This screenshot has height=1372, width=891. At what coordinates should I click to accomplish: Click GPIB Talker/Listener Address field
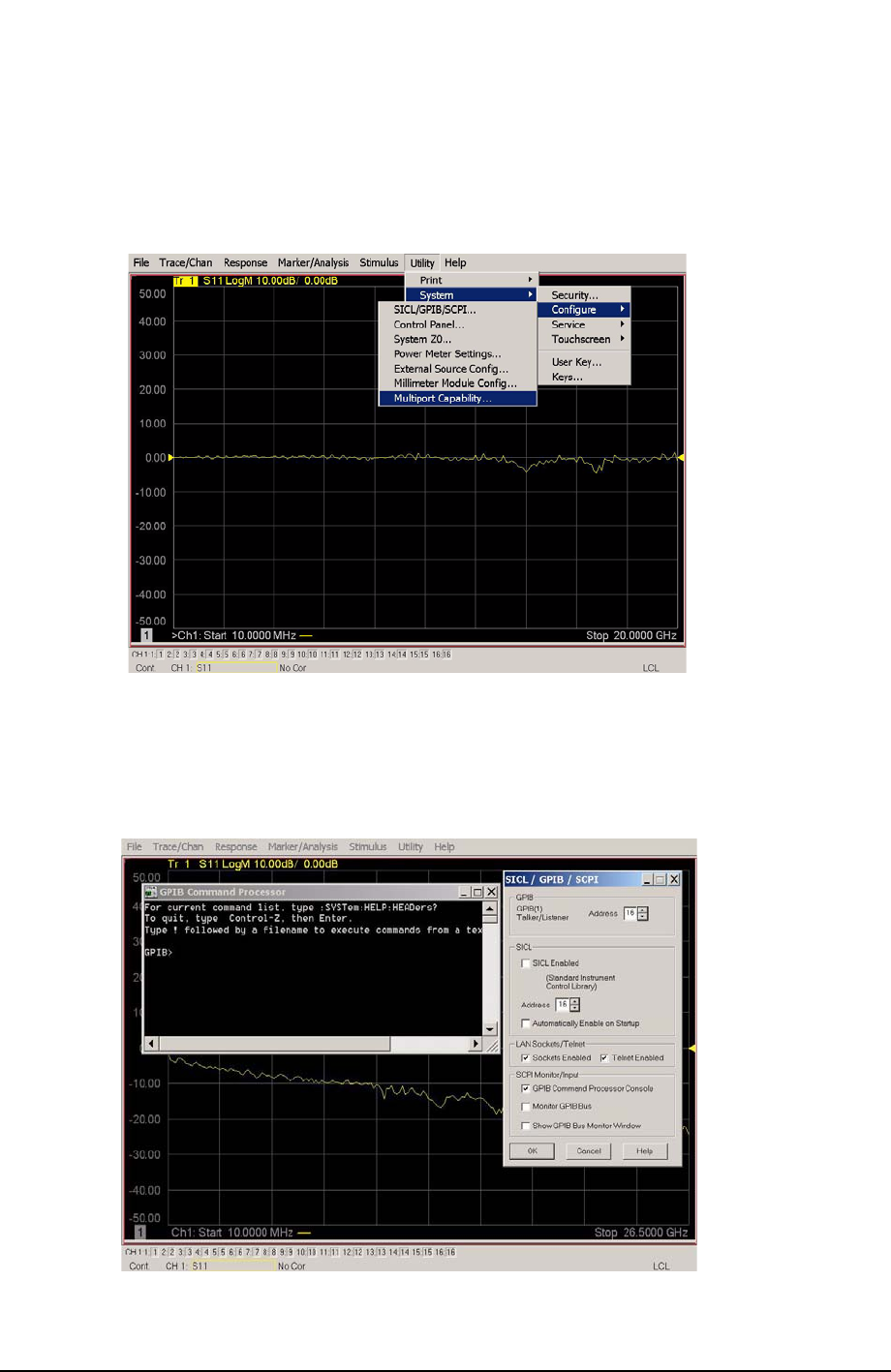tap(630, 913)
